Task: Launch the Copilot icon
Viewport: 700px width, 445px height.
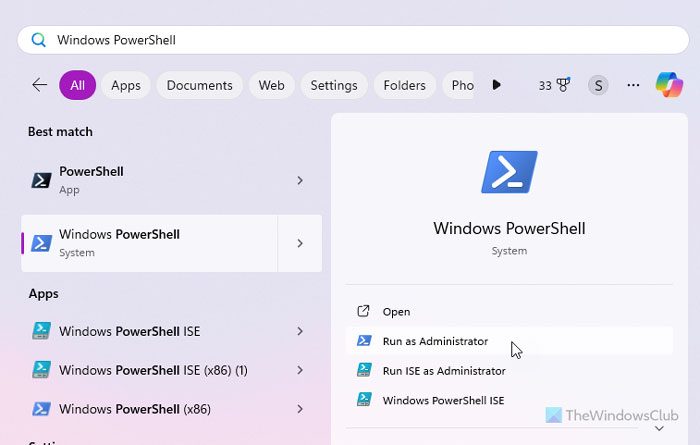Action: [x=669, y=84]
